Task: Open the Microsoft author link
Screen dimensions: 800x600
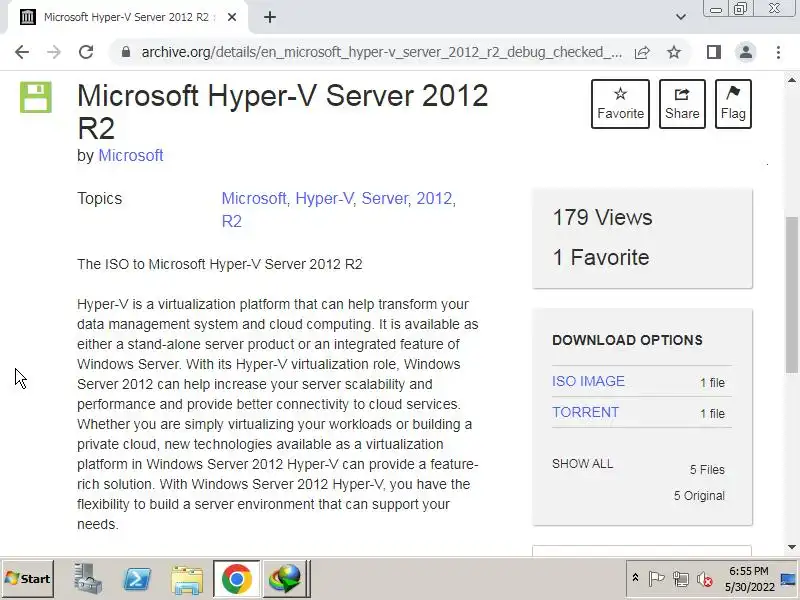Action: pyautogui.click(x=131, y=156)
